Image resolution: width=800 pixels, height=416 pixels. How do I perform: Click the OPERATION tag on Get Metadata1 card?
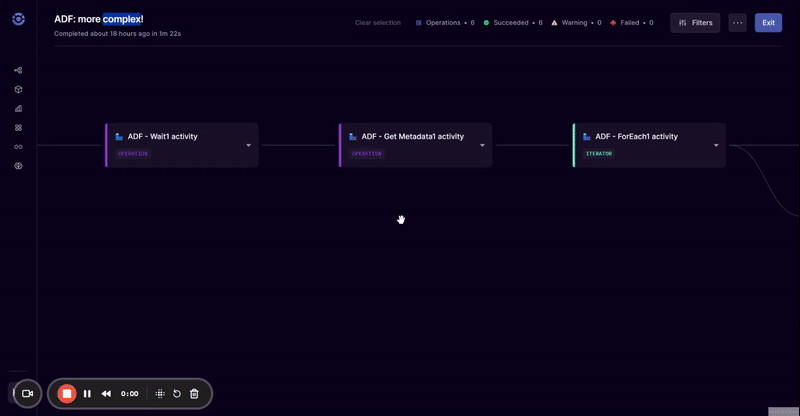[366, 154]
